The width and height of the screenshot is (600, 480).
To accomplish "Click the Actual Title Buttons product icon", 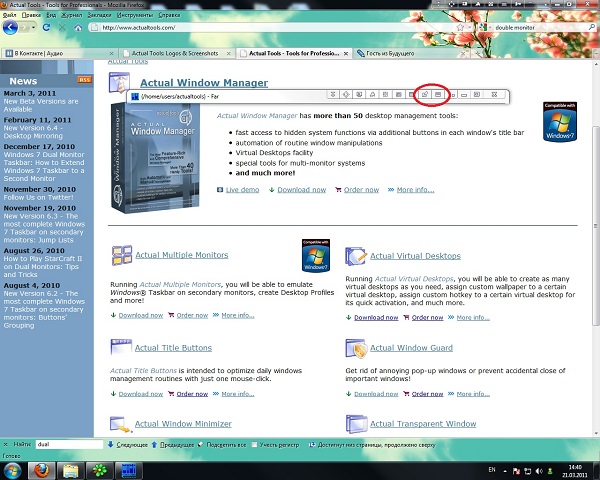I will pyautogui.click(x=121, y=347).
